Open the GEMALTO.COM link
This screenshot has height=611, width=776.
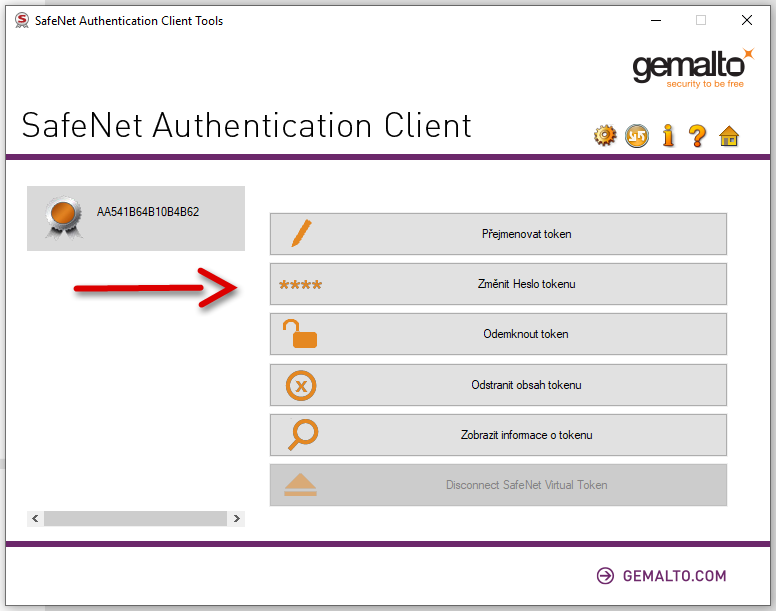[662, 576]
